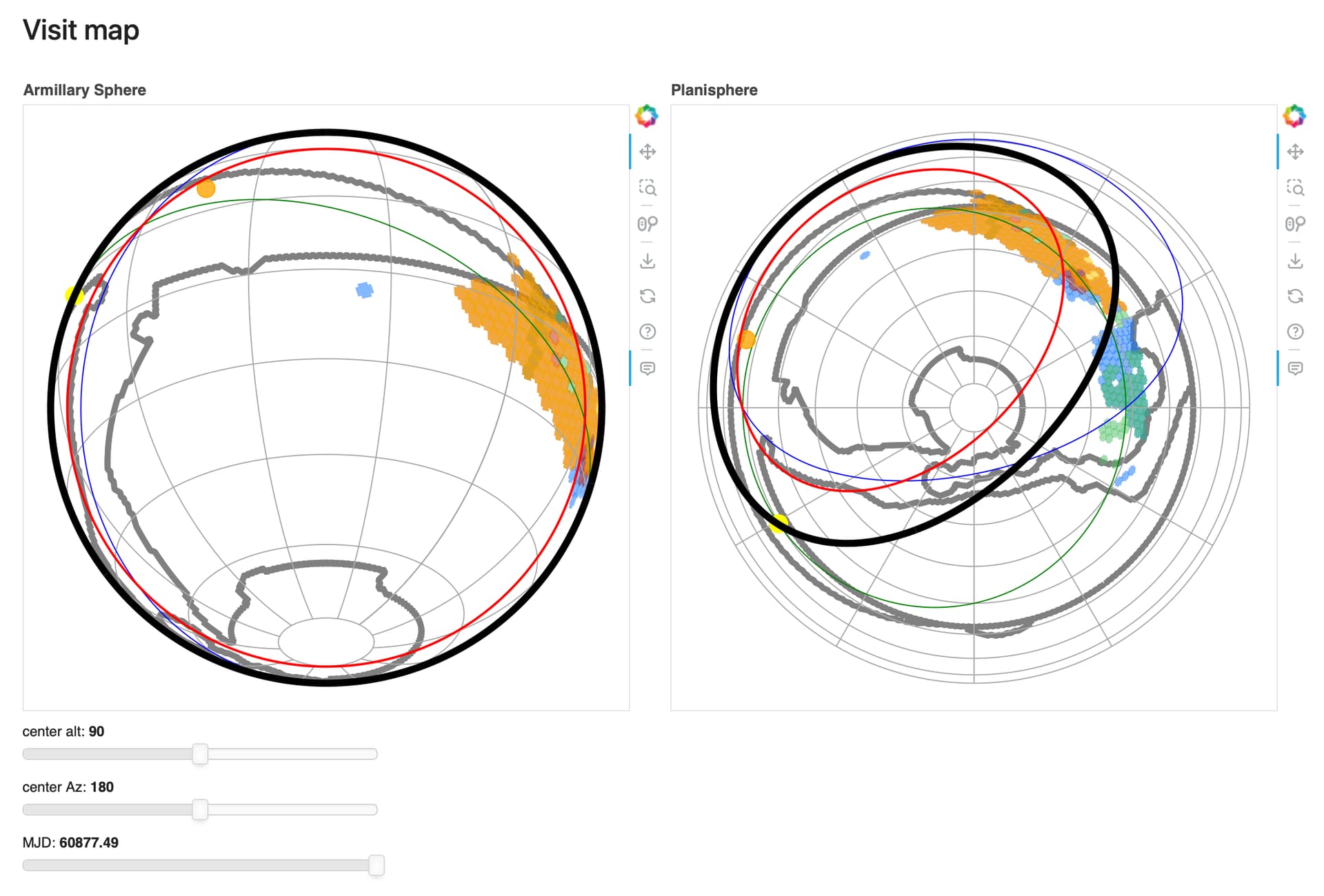Toggle Wheel Zoom tool on Armillary Sphere plot
This screenshot has height=896, width=1324.
click(x=647, y=224)
